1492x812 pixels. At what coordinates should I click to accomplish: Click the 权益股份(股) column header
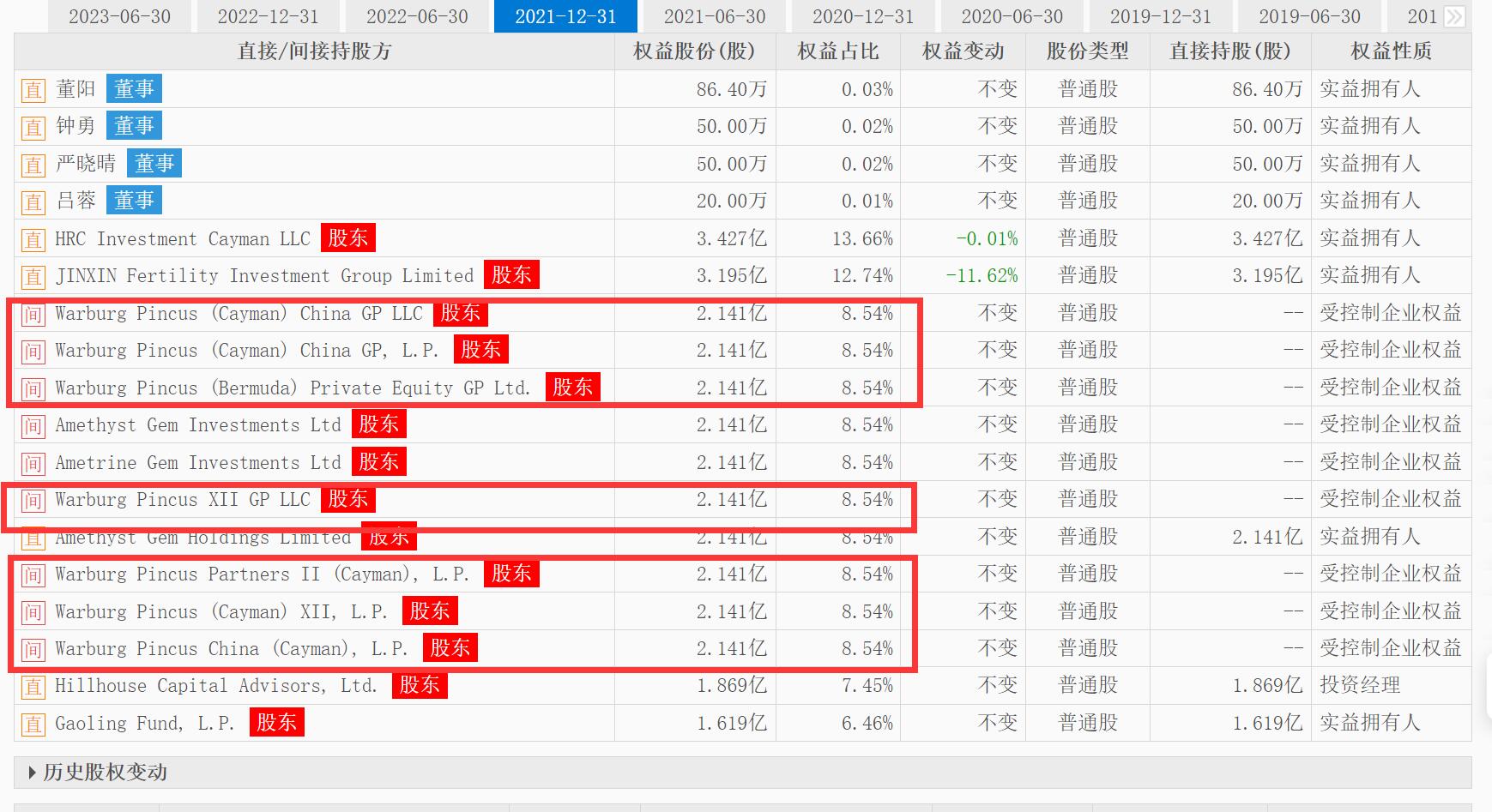click(694, 51)
